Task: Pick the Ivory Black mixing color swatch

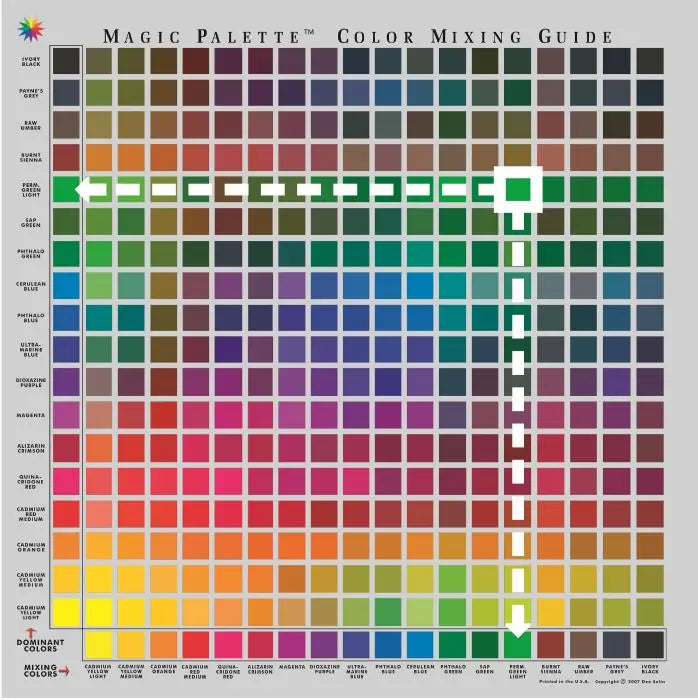Action: pyautogui.click(x=650, y=645)
